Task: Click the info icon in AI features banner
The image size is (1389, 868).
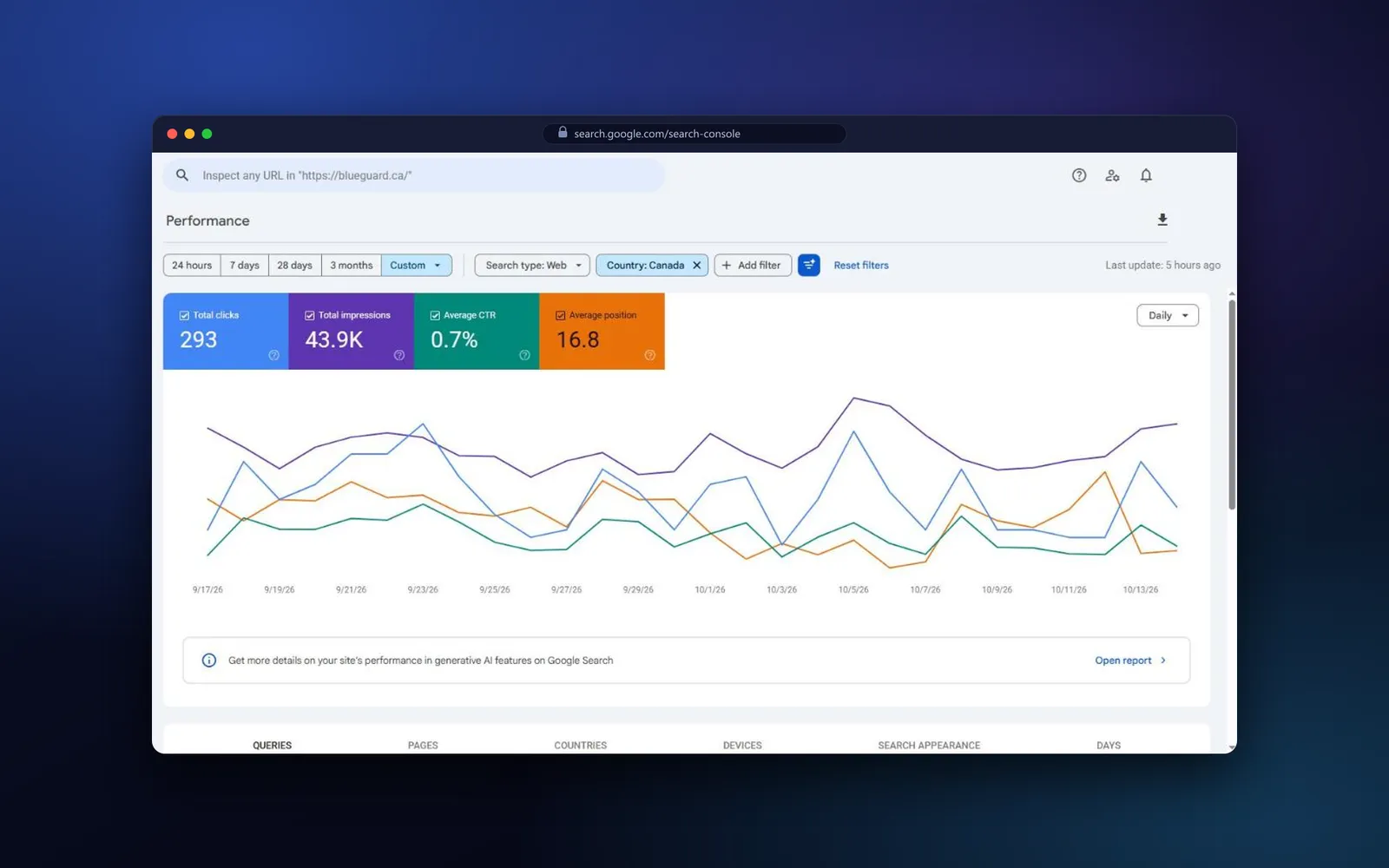Action: click(x=209, y=661)
